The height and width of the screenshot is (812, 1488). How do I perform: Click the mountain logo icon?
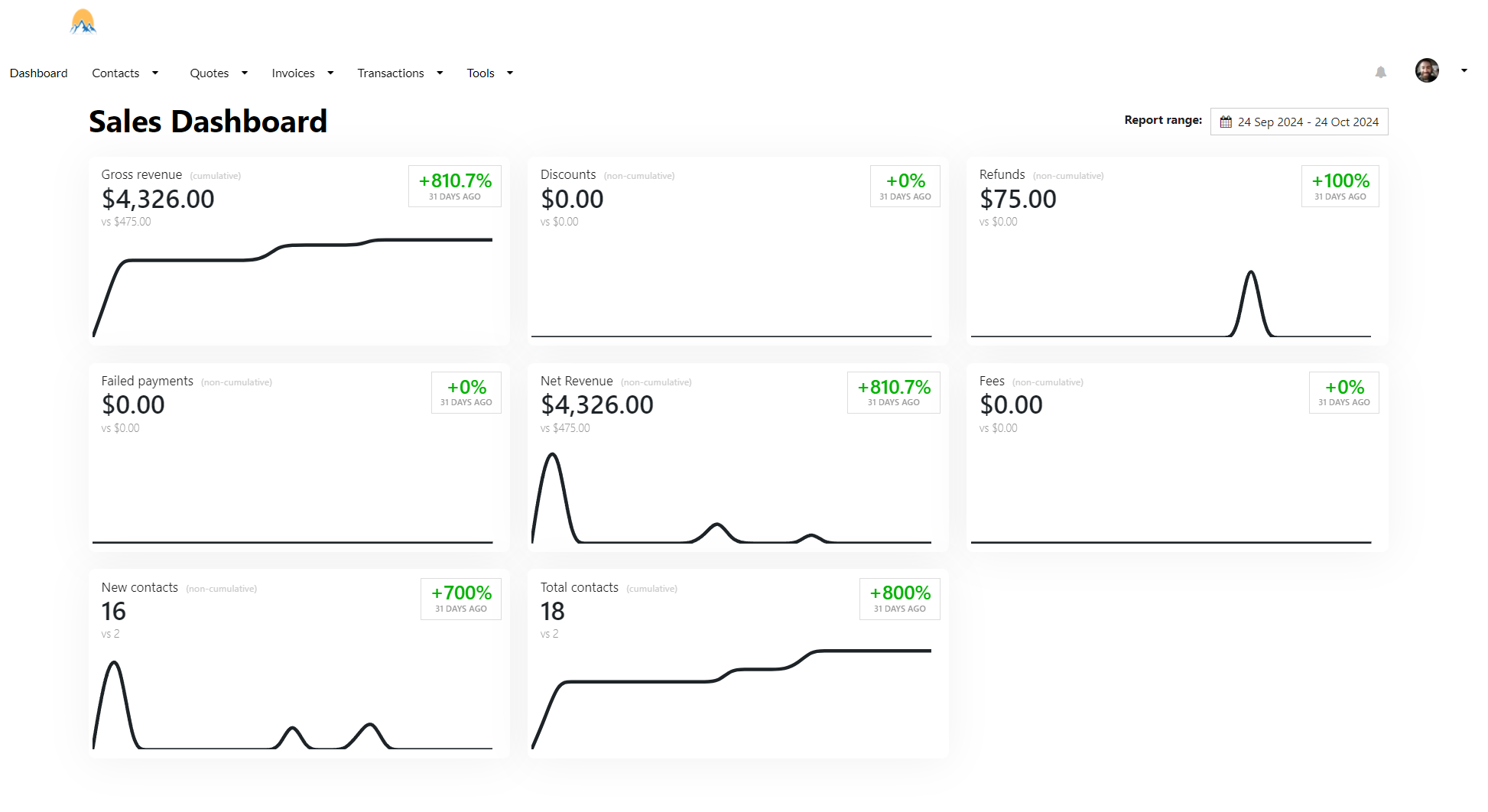tap(83, 22)
